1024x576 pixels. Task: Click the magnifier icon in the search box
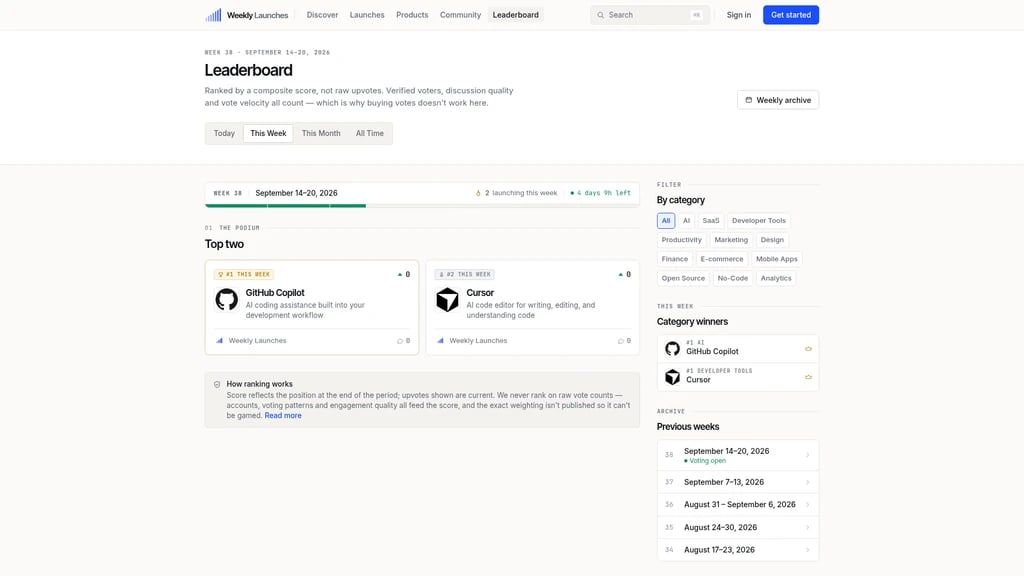tap(600, 15)
